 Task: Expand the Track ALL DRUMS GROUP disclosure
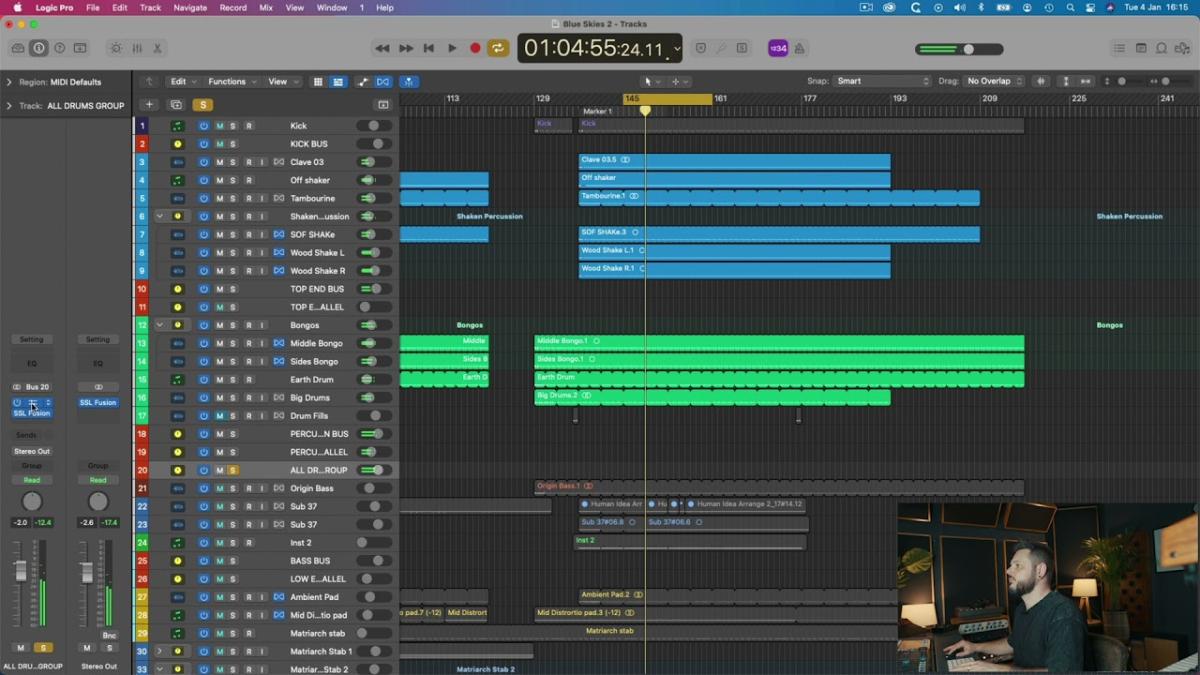9,105
